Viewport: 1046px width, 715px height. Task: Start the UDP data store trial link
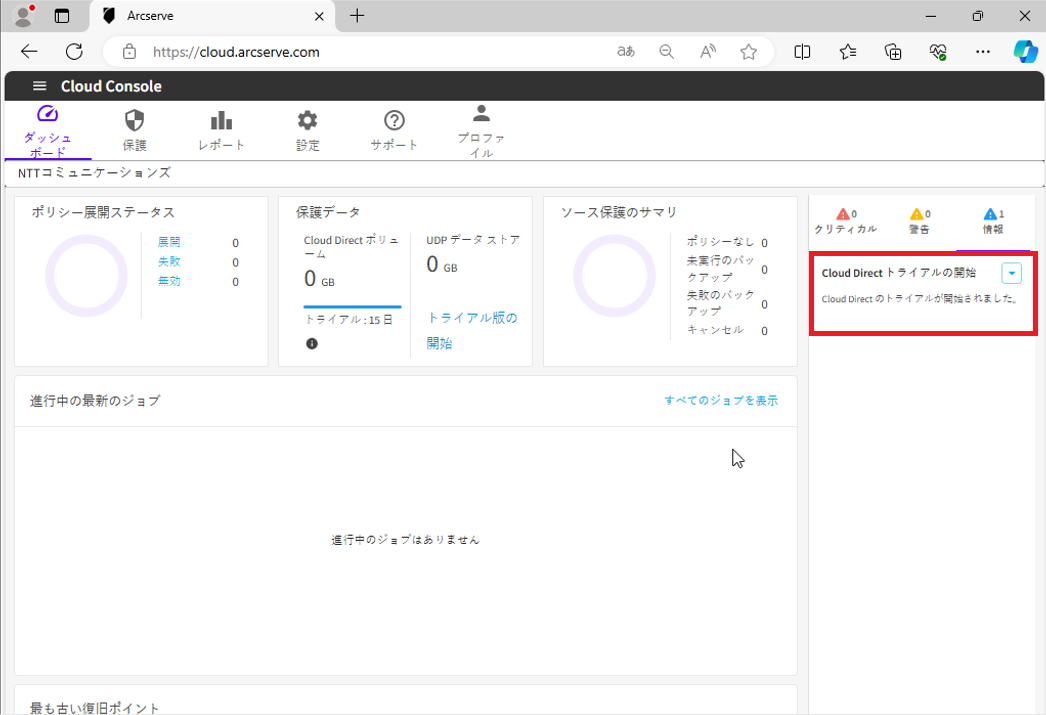click(x=472, y=330)
